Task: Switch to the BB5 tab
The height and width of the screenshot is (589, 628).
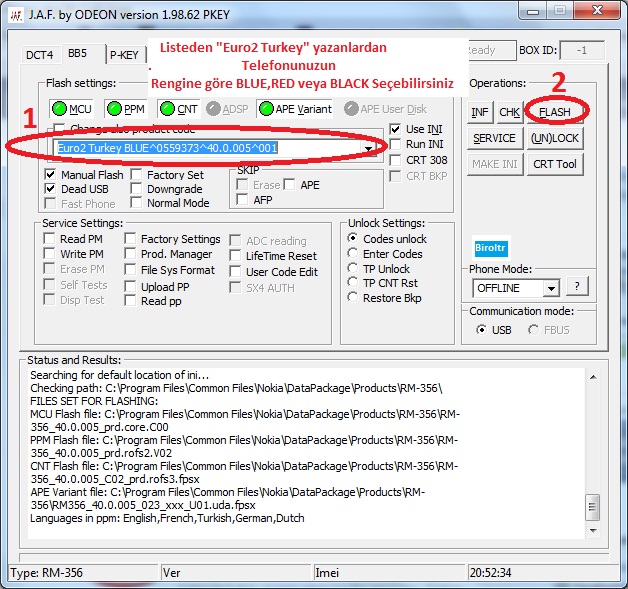Action: 78,54
